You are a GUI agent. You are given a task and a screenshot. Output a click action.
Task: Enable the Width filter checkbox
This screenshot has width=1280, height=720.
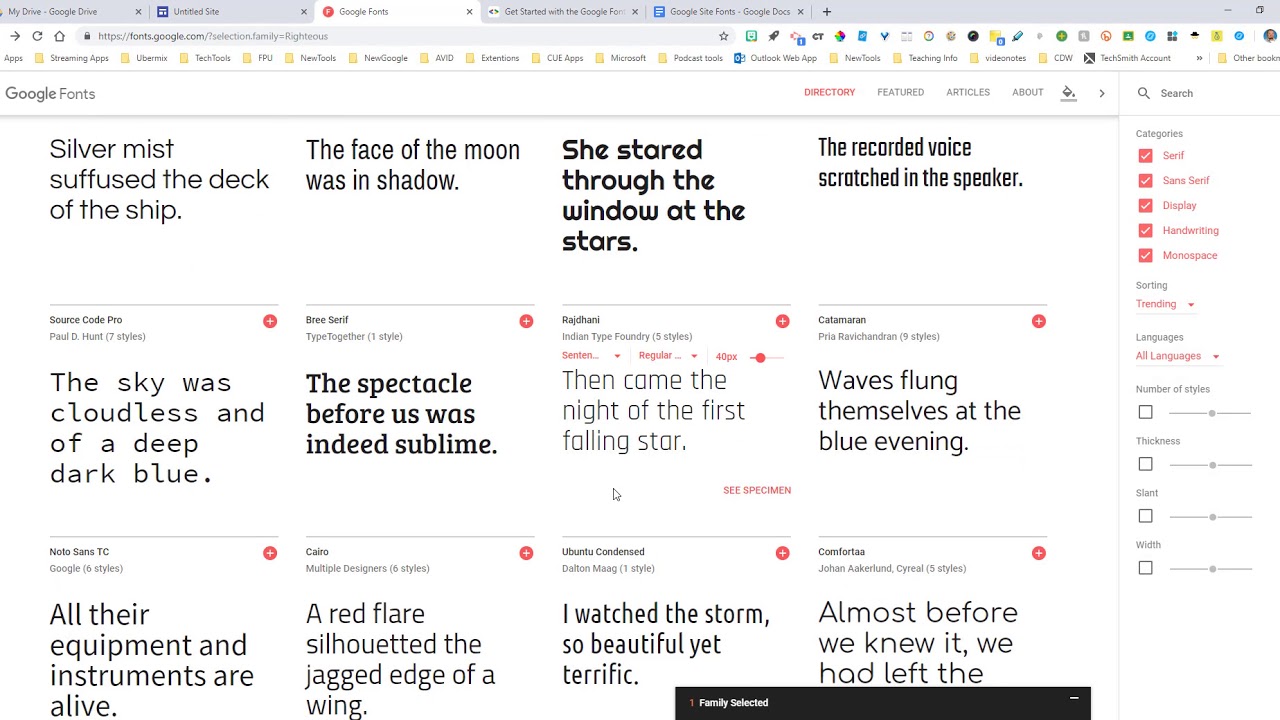tap(1145, 568)
